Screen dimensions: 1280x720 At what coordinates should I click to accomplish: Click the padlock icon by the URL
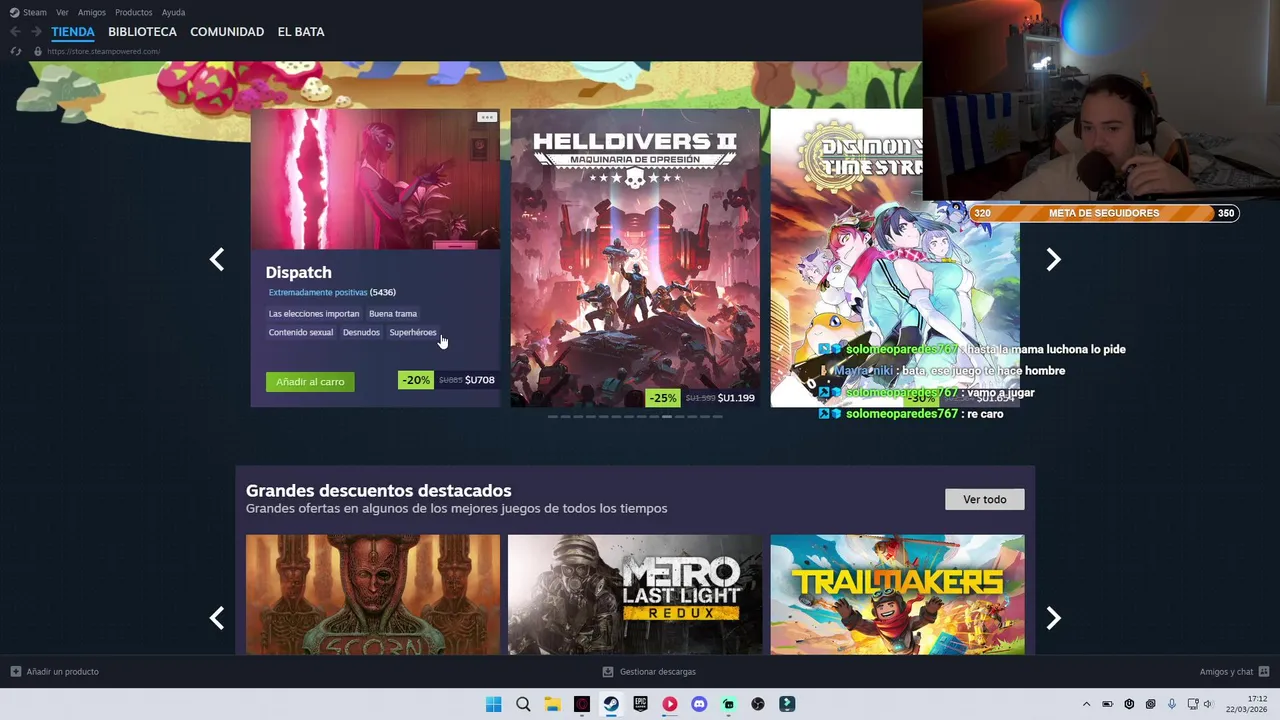pyautogui.click(x=38, y=51)
